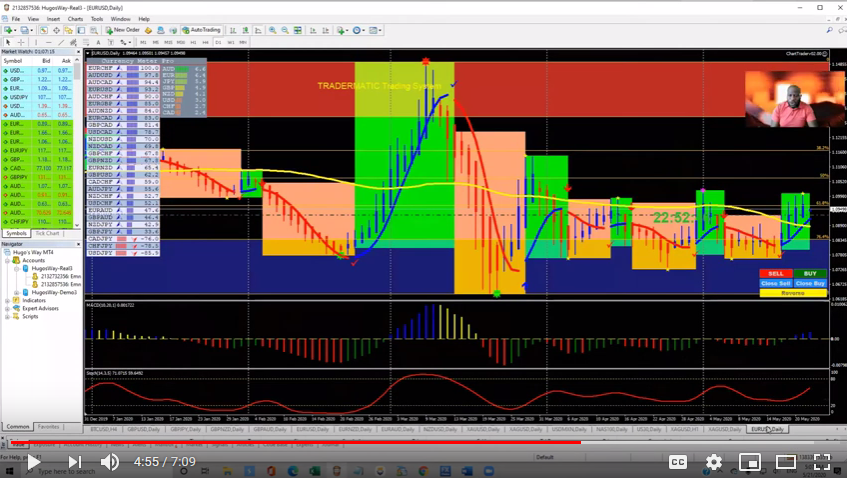847x478 pixels.
Task: Open the Data Window crosshair toolbar icon
Action: (56, 30)
